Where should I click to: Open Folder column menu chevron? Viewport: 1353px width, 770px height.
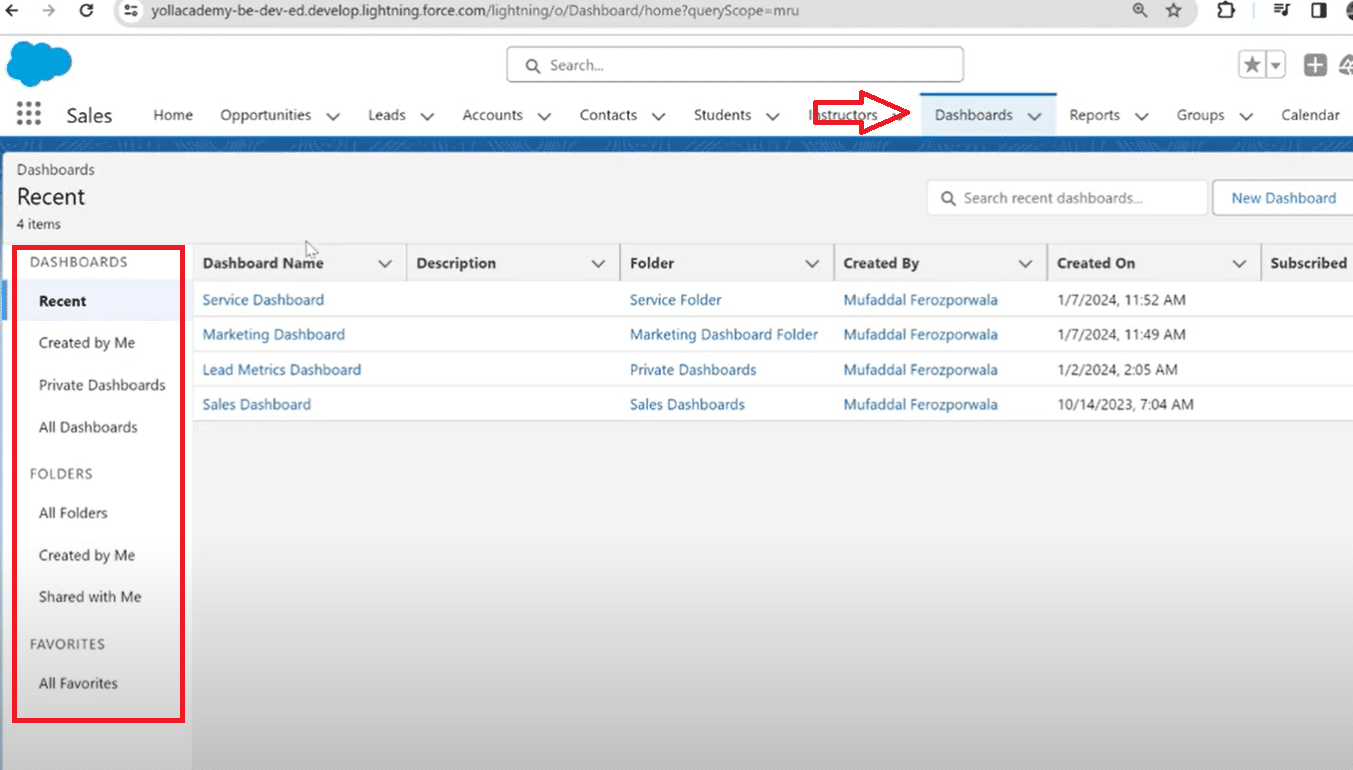pos(812,264)
